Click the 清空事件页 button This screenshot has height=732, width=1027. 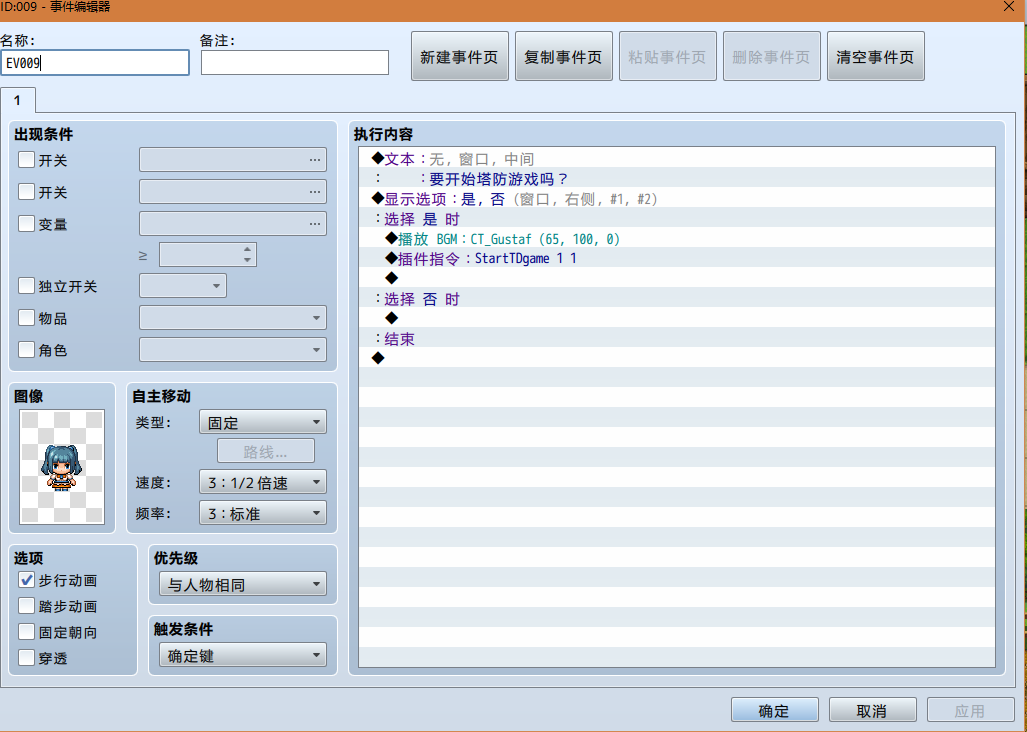tap(876, 57)
